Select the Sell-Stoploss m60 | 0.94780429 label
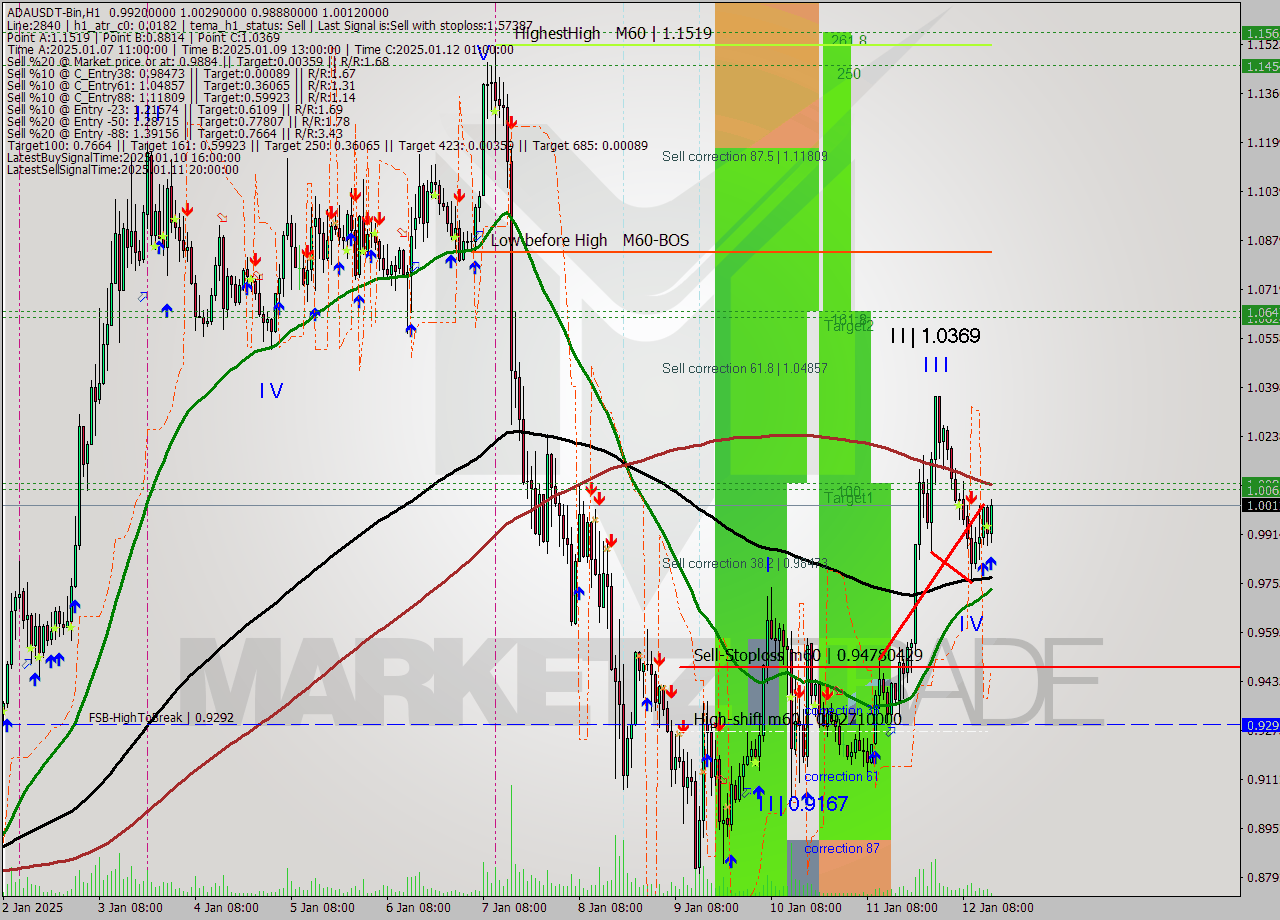1280x920 pixels. pos(807,655)
